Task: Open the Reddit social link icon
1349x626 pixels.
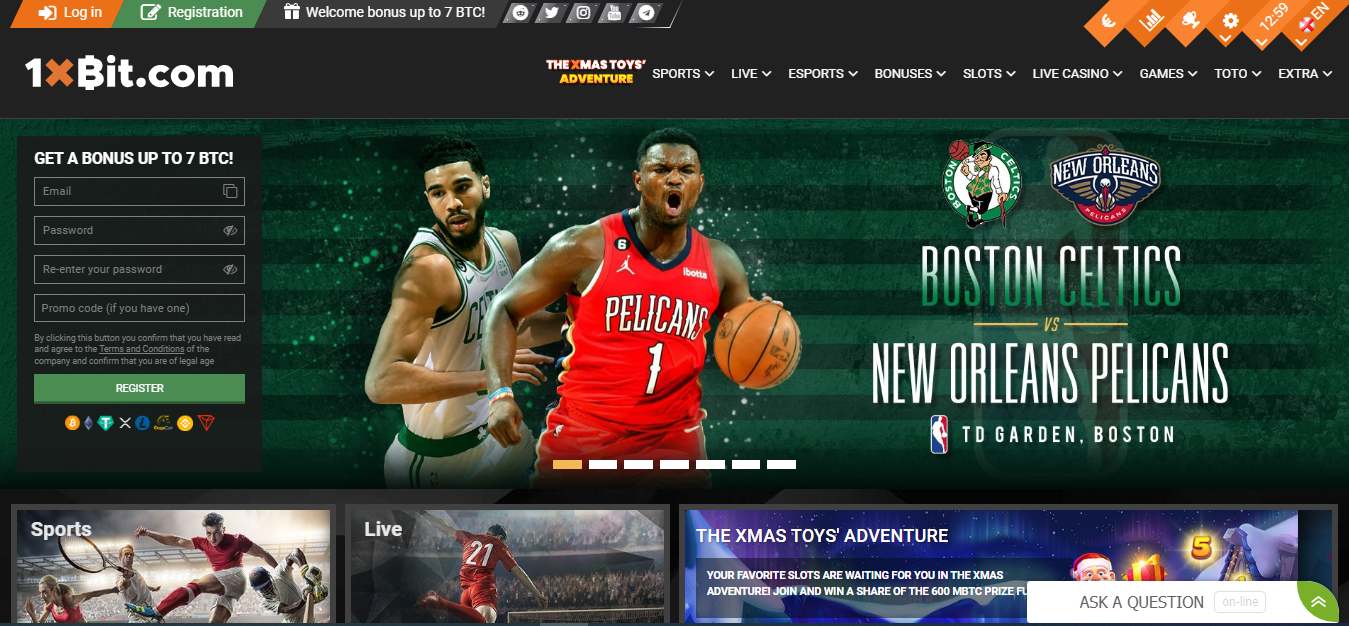Action: click(519, 13)
